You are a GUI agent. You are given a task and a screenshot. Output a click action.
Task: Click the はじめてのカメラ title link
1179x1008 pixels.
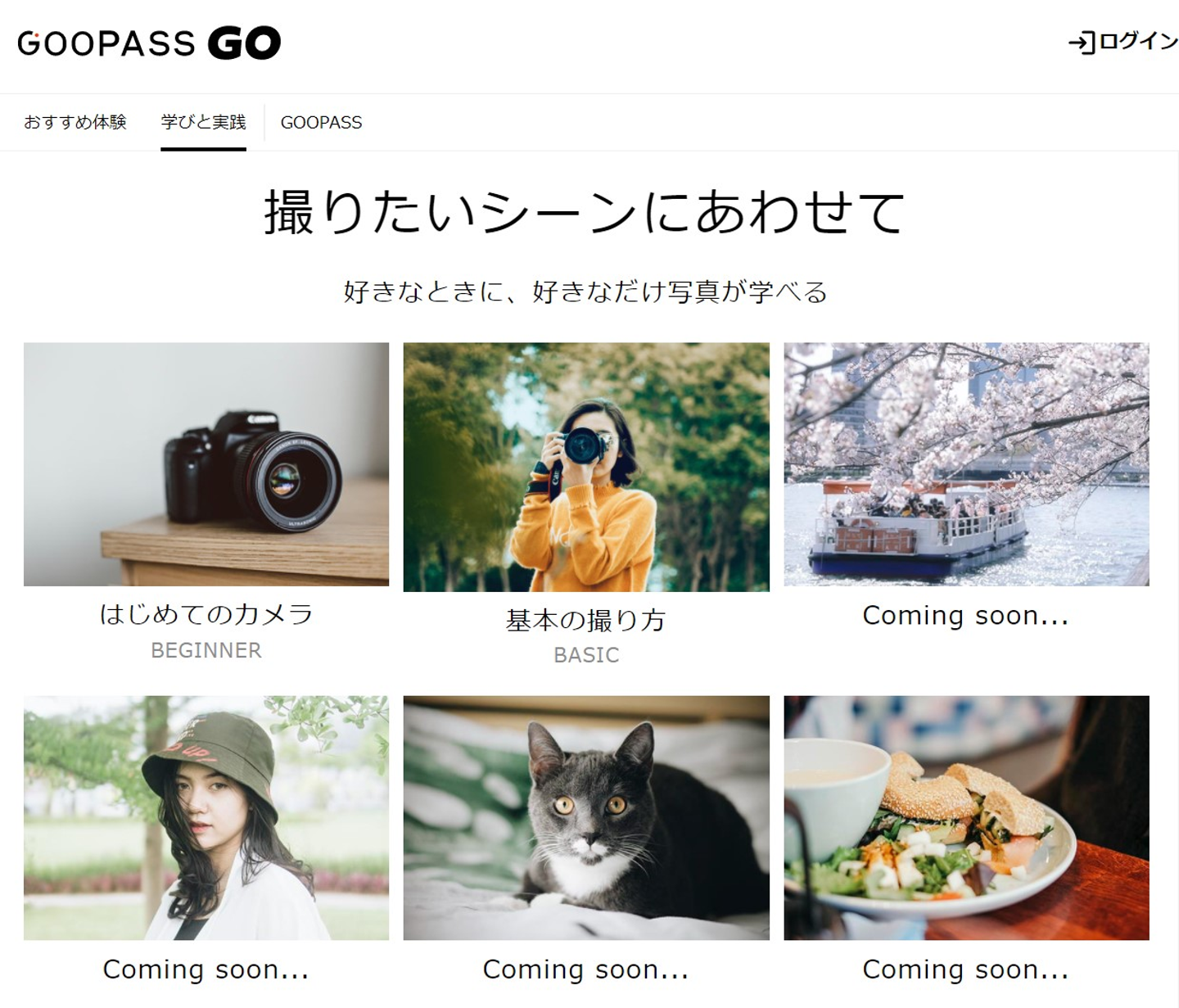coord(206,614)
